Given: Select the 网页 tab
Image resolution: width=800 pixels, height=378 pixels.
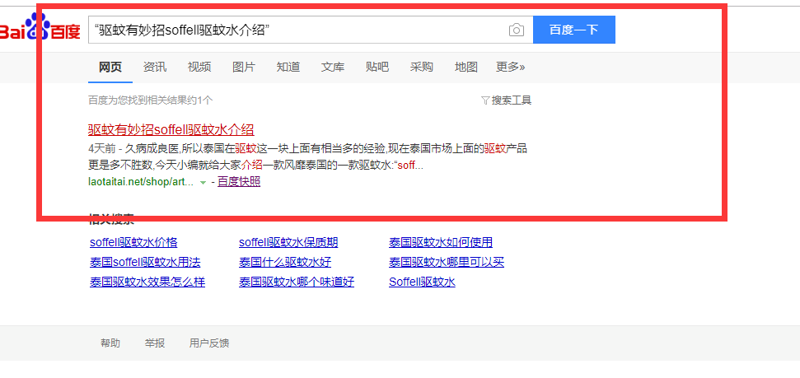Looking at the screenshot, I should pyautogui.click(x=110, y=67).
